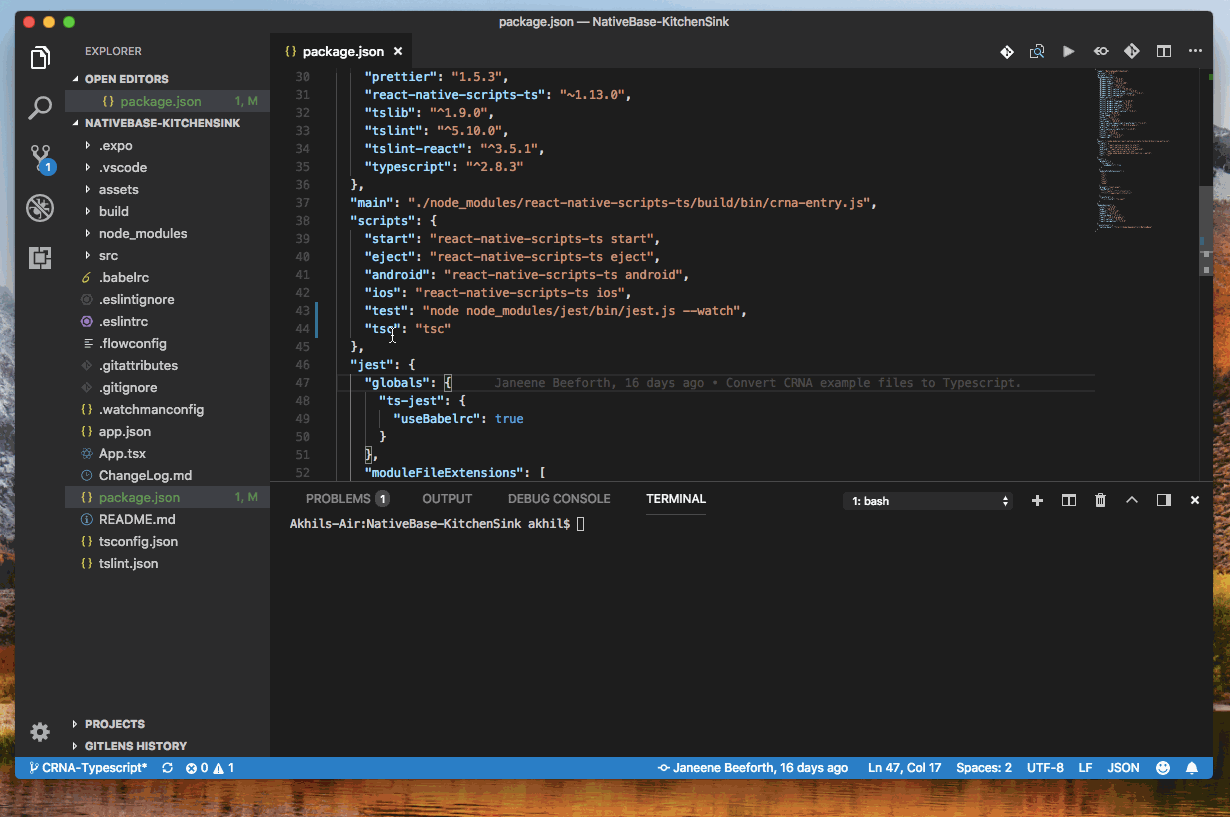The width and height of the screenshot is (1230, 817).
Task: Kill the terminal with the trash icon
Action: pyautogui.click(x=1100, y=500)
